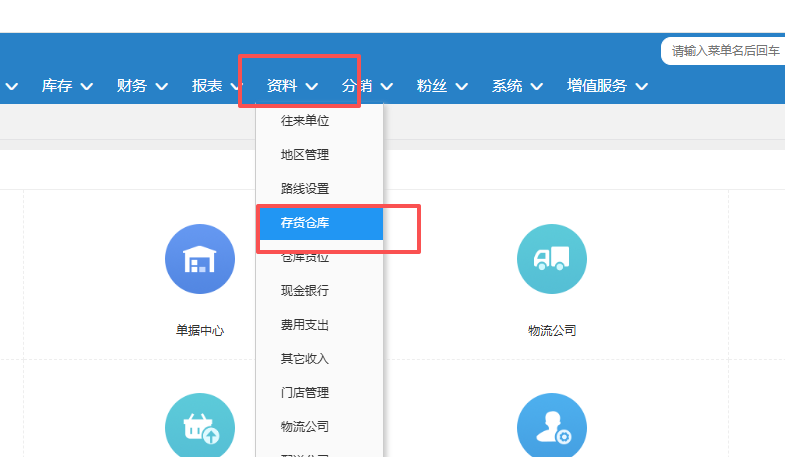
Task: Expand the chevron next to 增值服务
Action: 642,87
